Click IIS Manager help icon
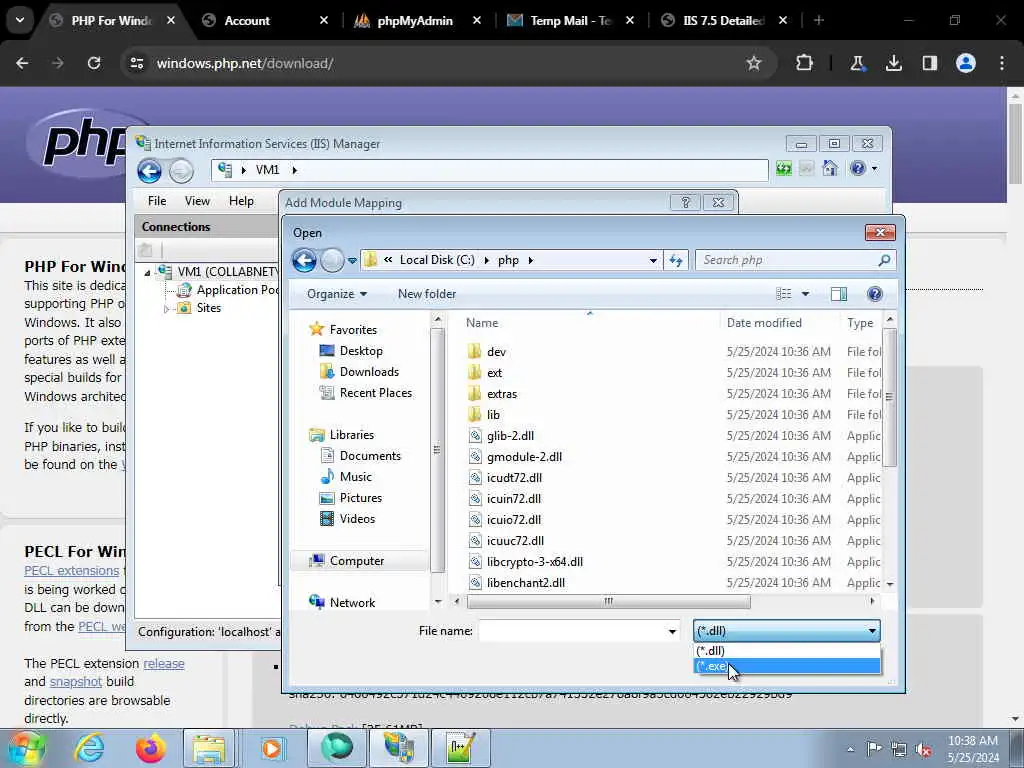Viewport: 1024px width, 768px height. (x=857, y=169)
